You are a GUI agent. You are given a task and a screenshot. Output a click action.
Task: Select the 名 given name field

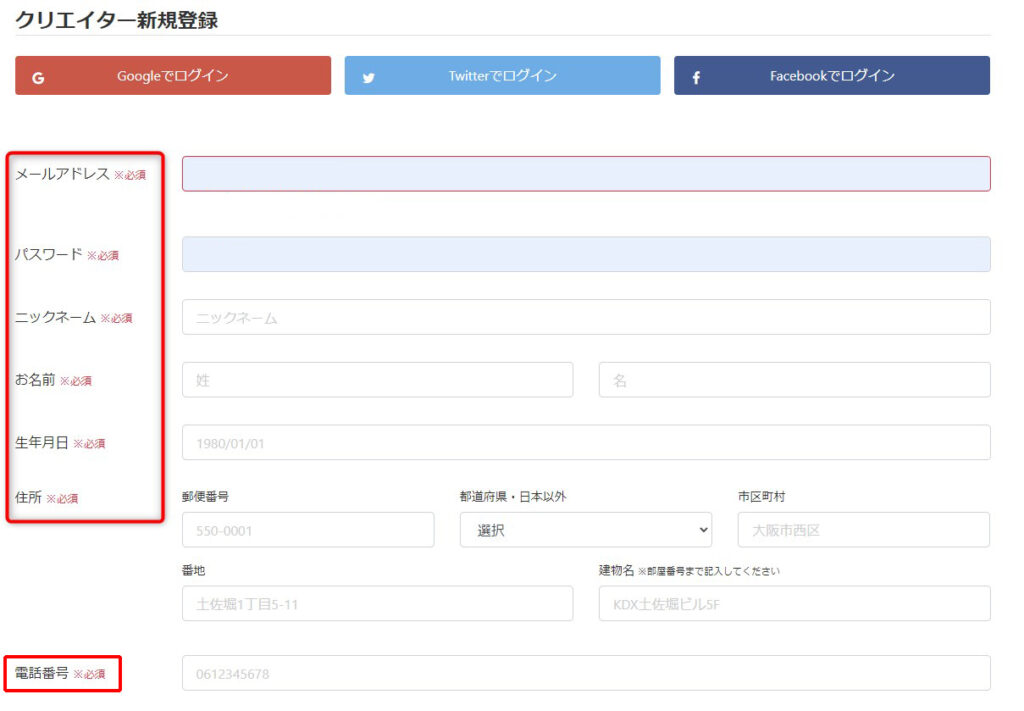[794, 379]
